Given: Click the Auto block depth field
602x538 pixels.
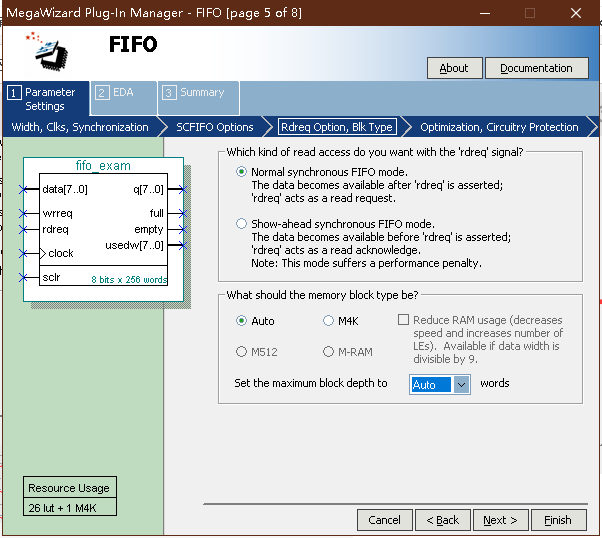Looking at the screenshot, I should point(431,384).
